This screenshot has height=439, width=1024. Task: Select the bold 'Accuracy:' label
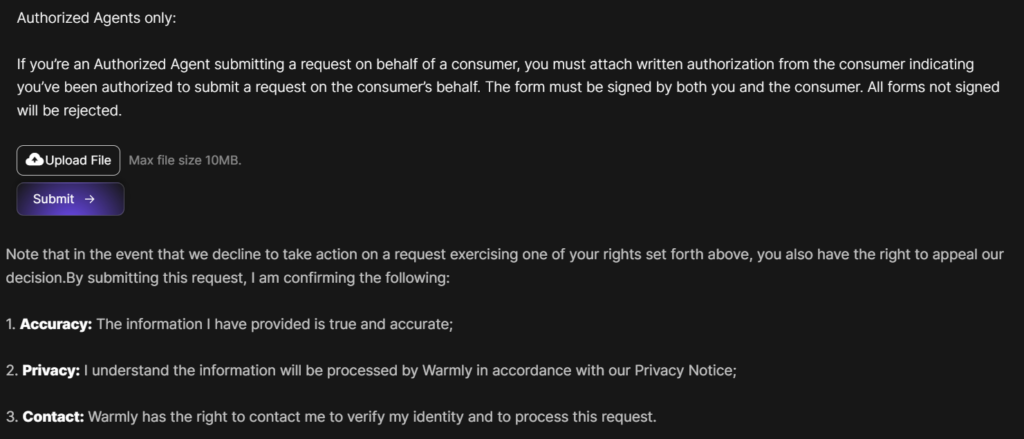coord(57,325)
